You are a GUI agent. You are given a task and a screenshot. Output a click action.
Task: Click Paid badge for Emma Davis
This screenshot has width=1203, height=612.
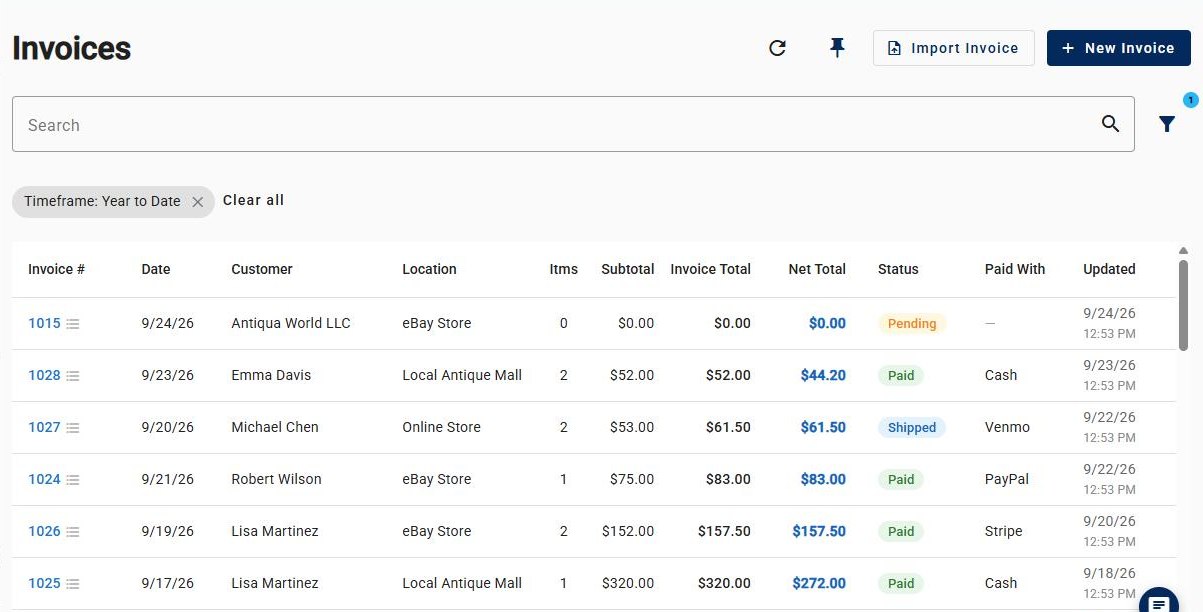pos(901,375)
